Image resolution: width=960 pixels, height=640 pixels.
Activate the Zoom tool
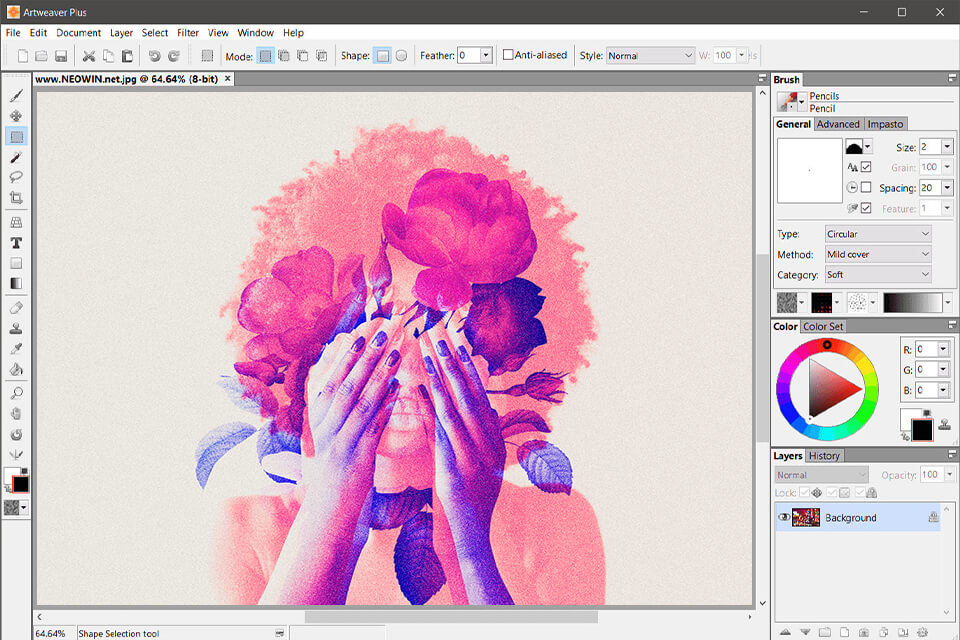coord(16,392)
